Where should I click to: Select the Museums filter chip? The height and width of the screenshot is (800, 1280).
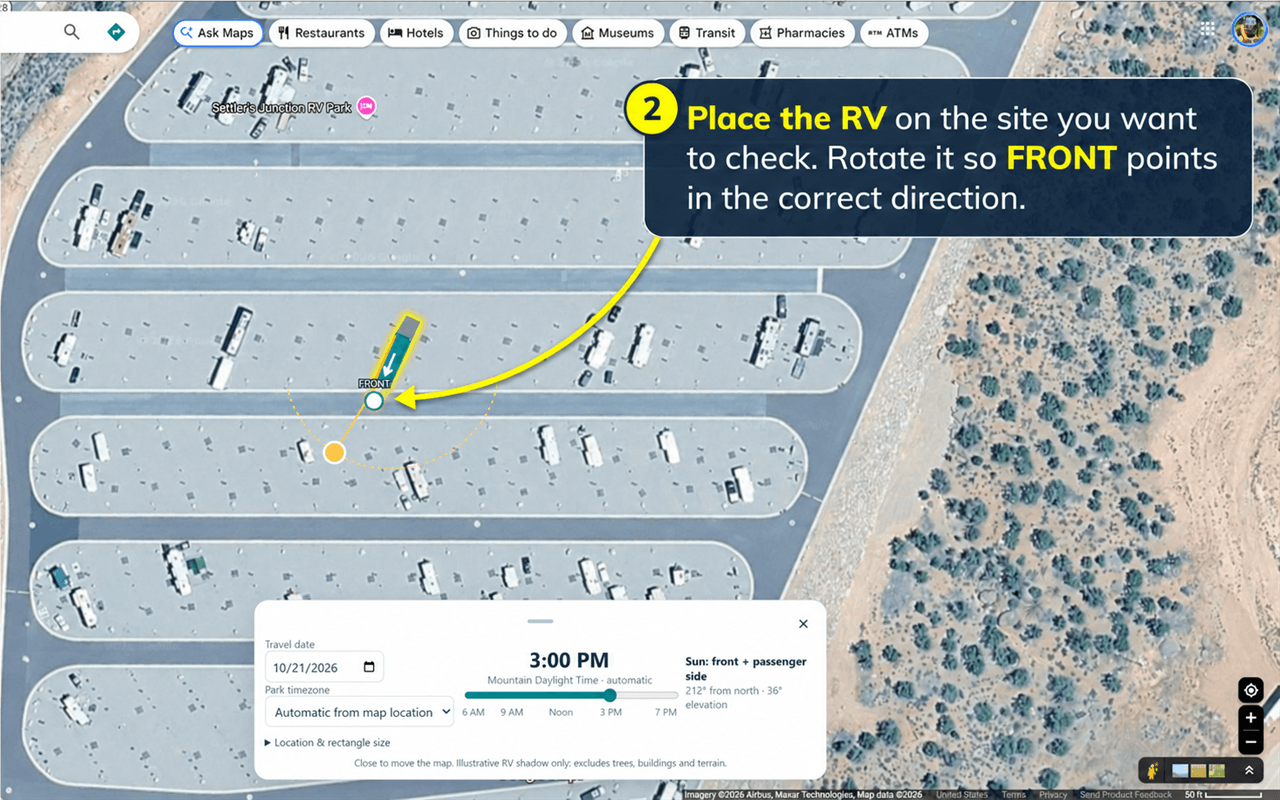[618, 33]
